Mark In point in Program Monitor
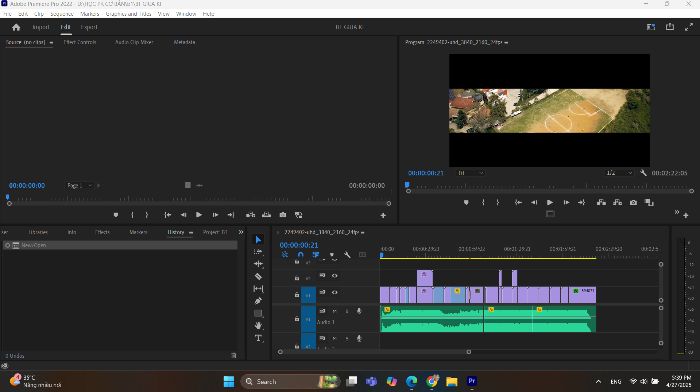The width and height of the screenshot is (700, 392). click(483, 202)
